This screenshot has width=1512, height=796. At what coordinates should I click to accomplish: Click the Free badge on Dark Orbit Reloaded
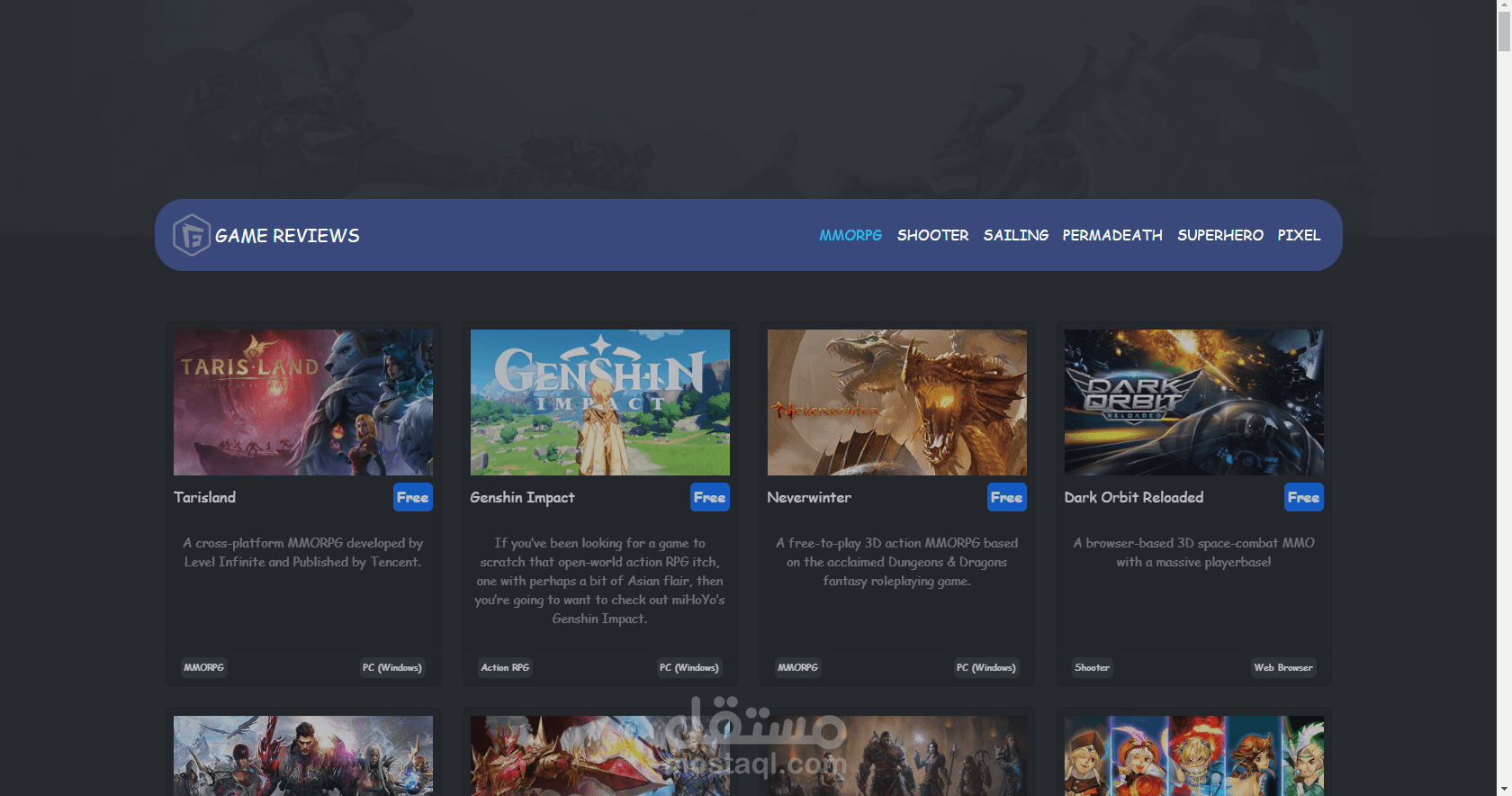1304,497
